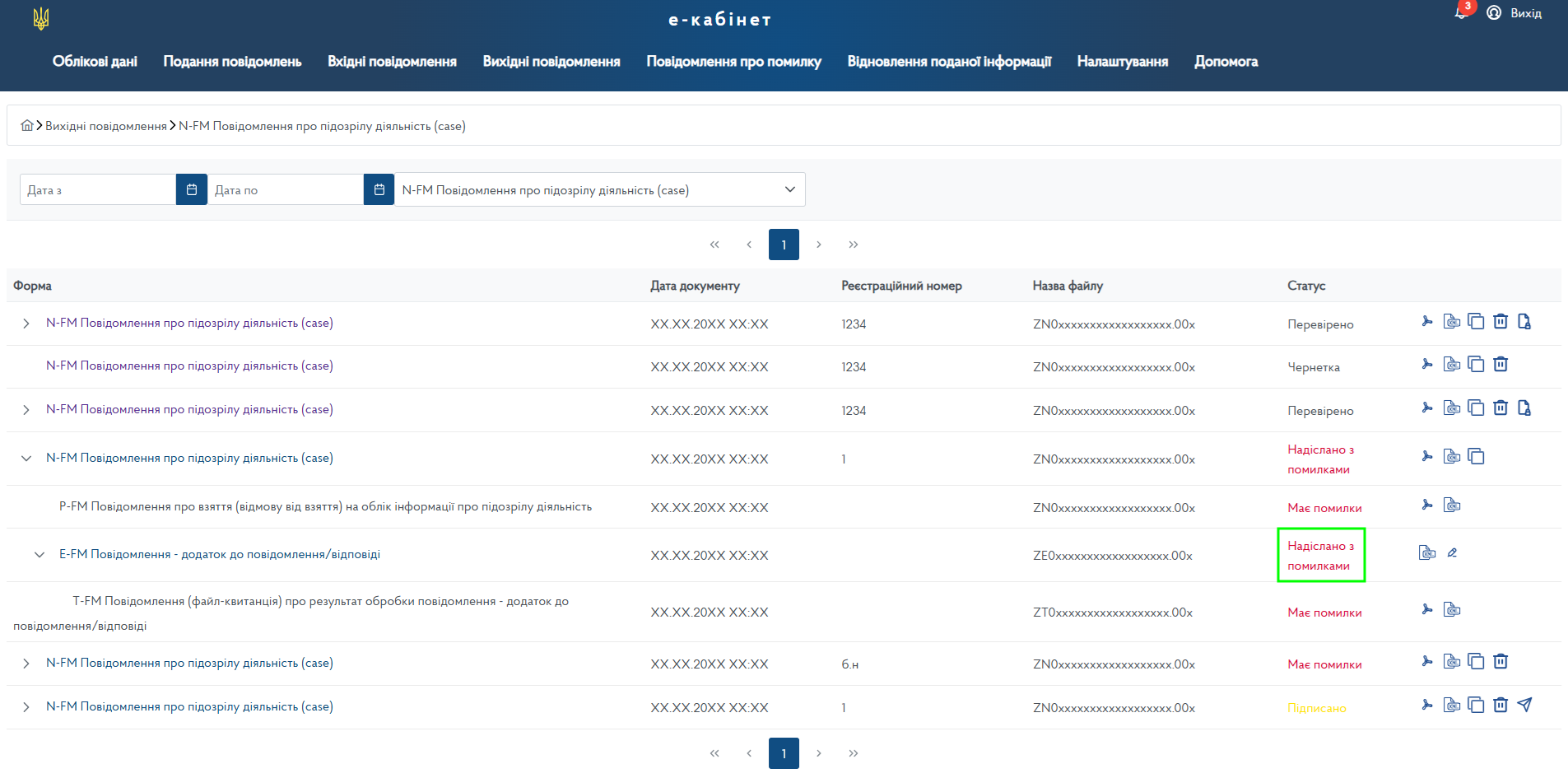Open the Налаштування menu
Viewport: 1568px width, 778px height.
tap(1123, 61)
